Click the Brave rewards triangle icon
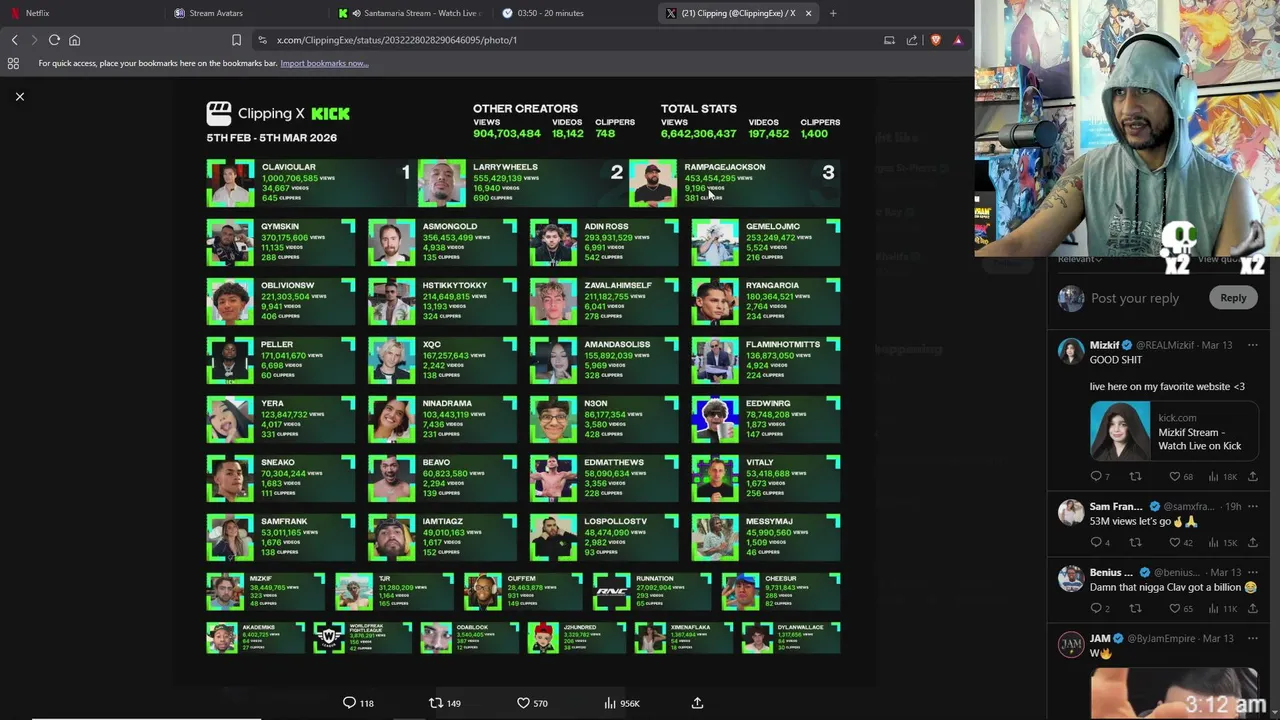Viewport: 1280px width, 720px height. pos(957,40)
